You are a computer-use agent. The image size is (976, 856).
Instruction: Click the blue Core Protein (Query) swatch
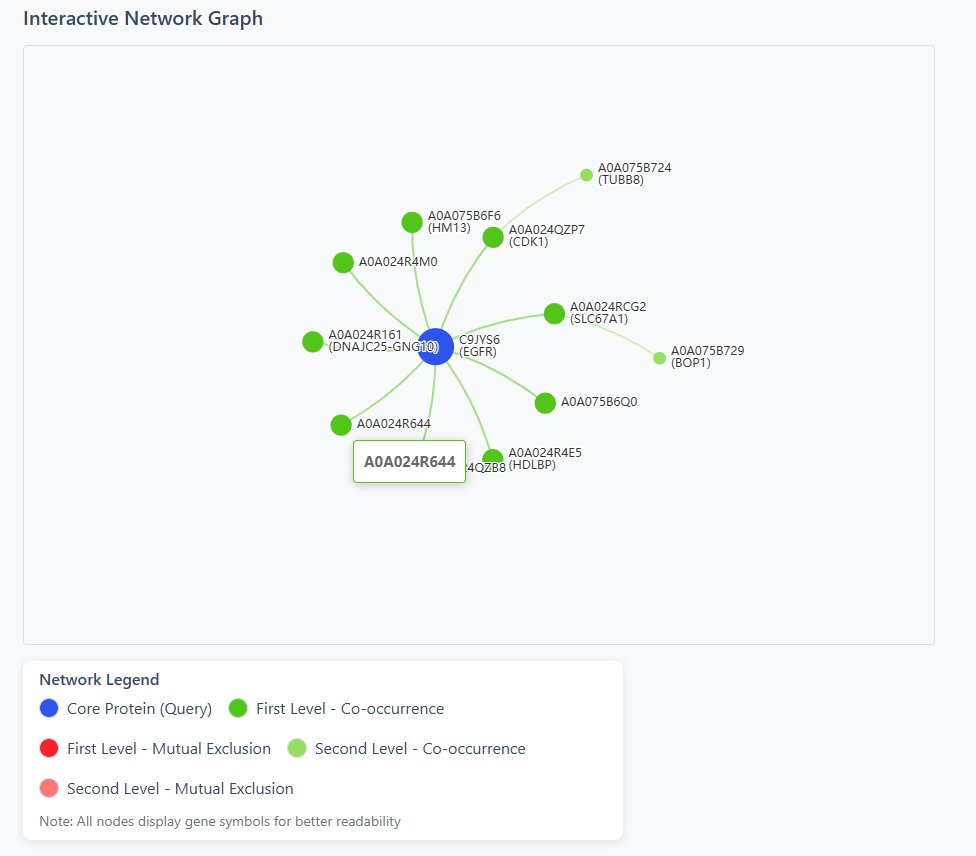pyautogui.click(x=47, y=708)
